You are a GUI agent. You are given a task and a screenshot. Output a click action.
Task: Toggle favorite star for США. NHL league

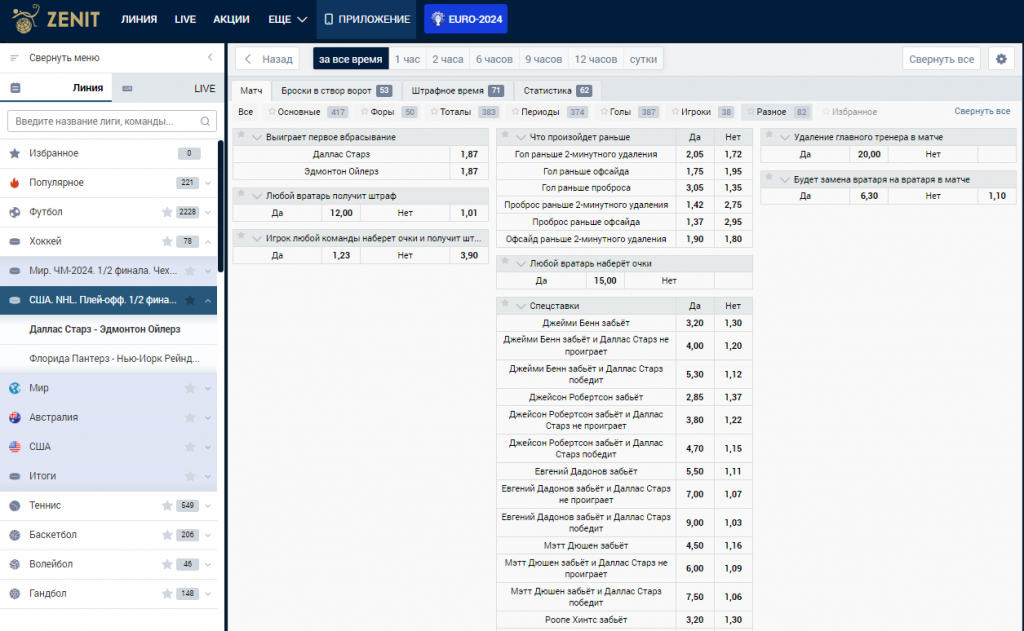190,300
